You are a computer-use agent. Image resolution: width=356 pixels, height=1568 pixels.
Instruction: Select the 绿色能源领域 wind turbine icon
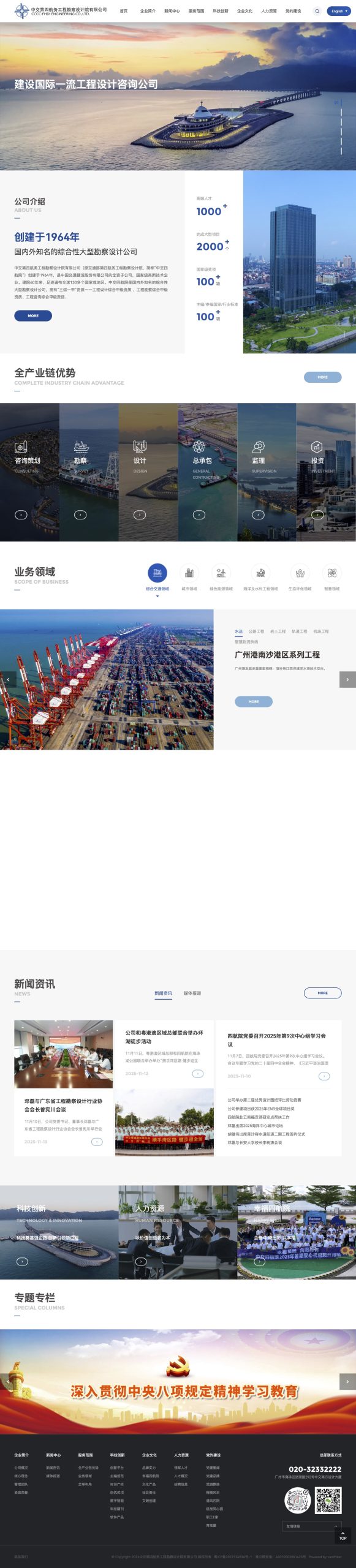click(x=221, y=573)
